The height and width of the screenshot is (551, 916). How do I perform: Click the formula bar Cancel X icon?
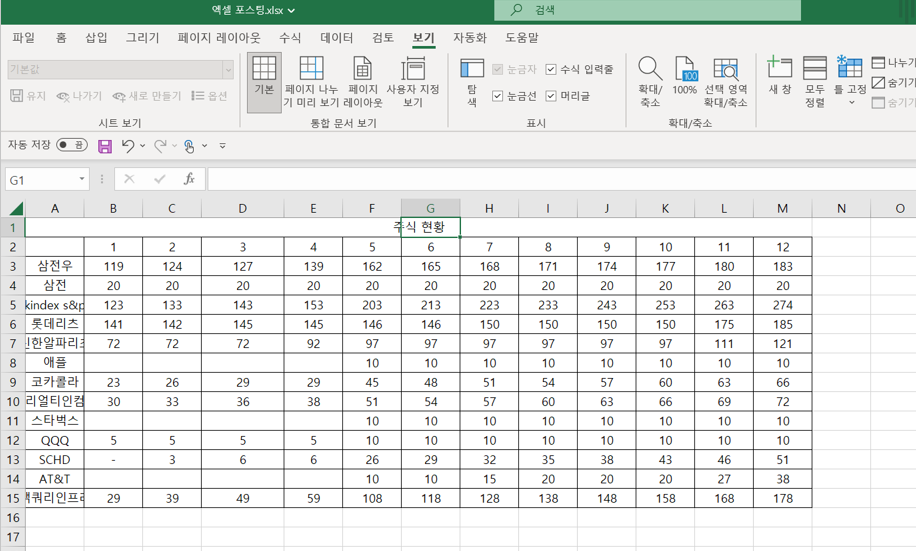(129, 179)
